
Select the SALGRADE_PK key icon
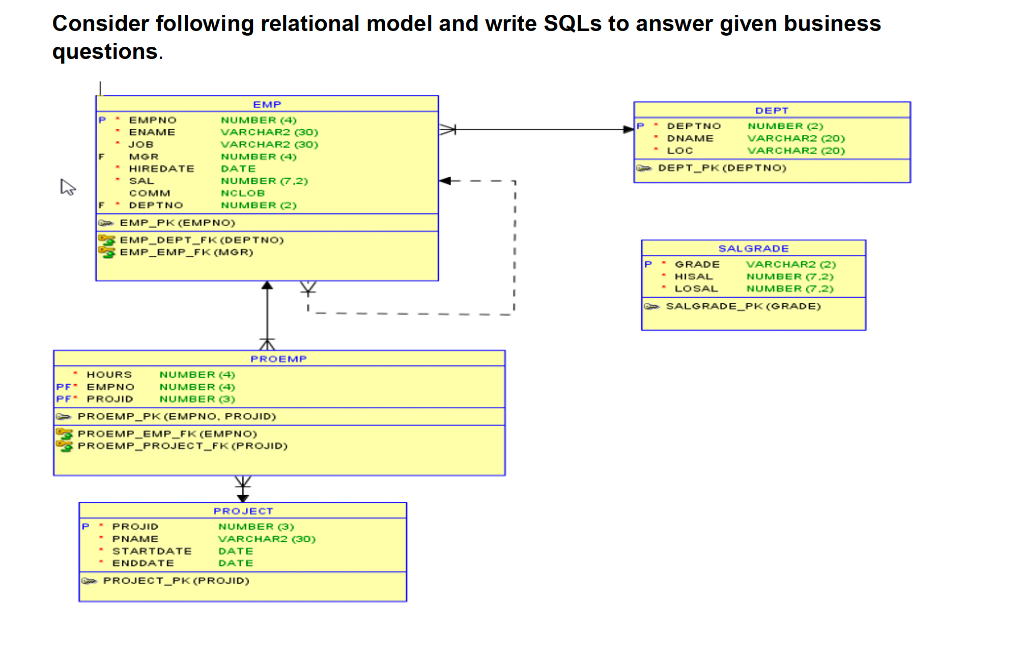[651, 306]
